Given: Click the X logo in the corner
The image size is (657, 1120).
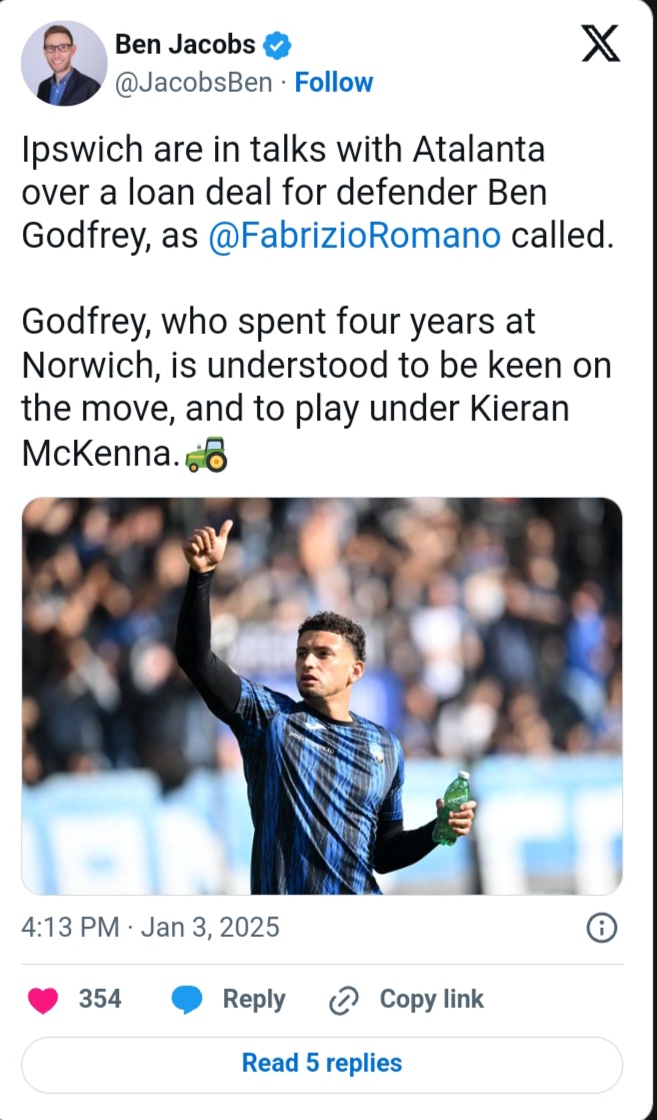Looking at the screenshot, I should point(600,45).
